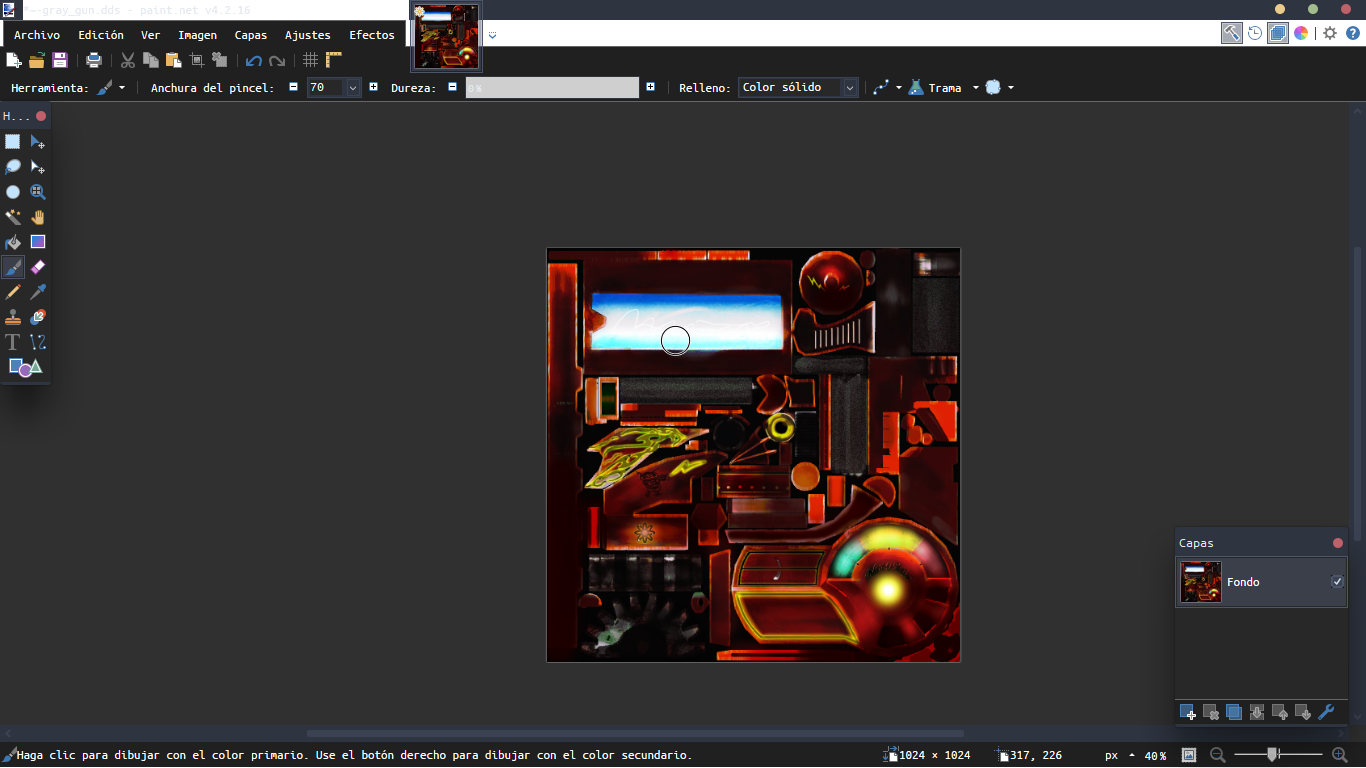Save the image with floppy icon
1366x768 pixels.
(x=60, y=60)
